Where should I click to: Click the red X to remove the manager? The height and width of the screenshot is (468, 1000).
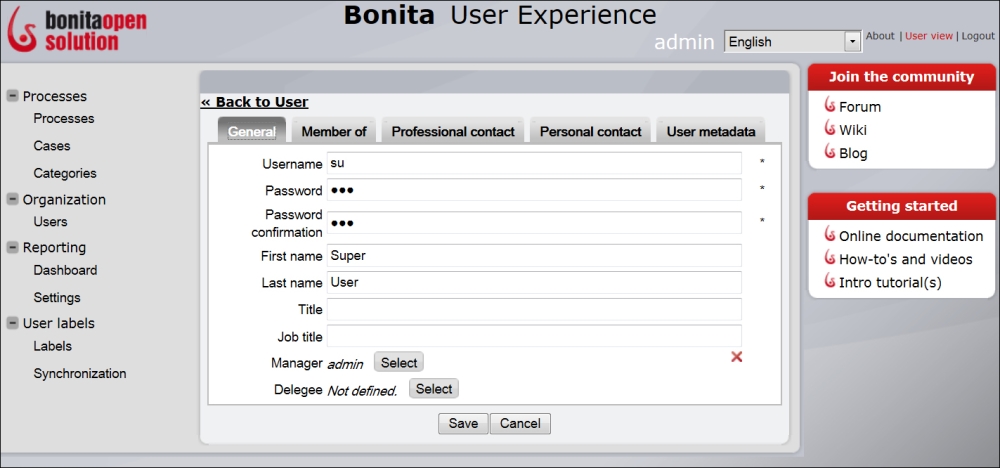(737, 357)
